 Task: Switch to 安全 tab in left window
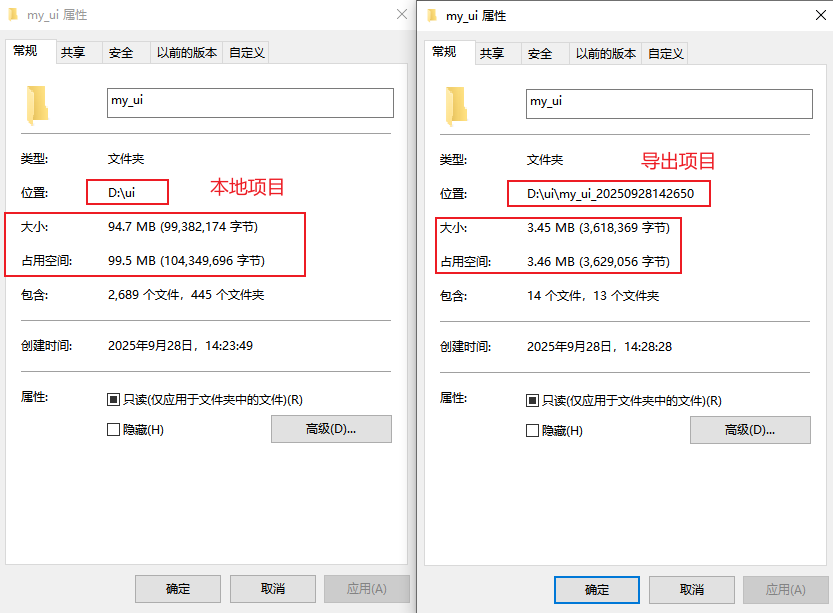click(x=126, y=53)
